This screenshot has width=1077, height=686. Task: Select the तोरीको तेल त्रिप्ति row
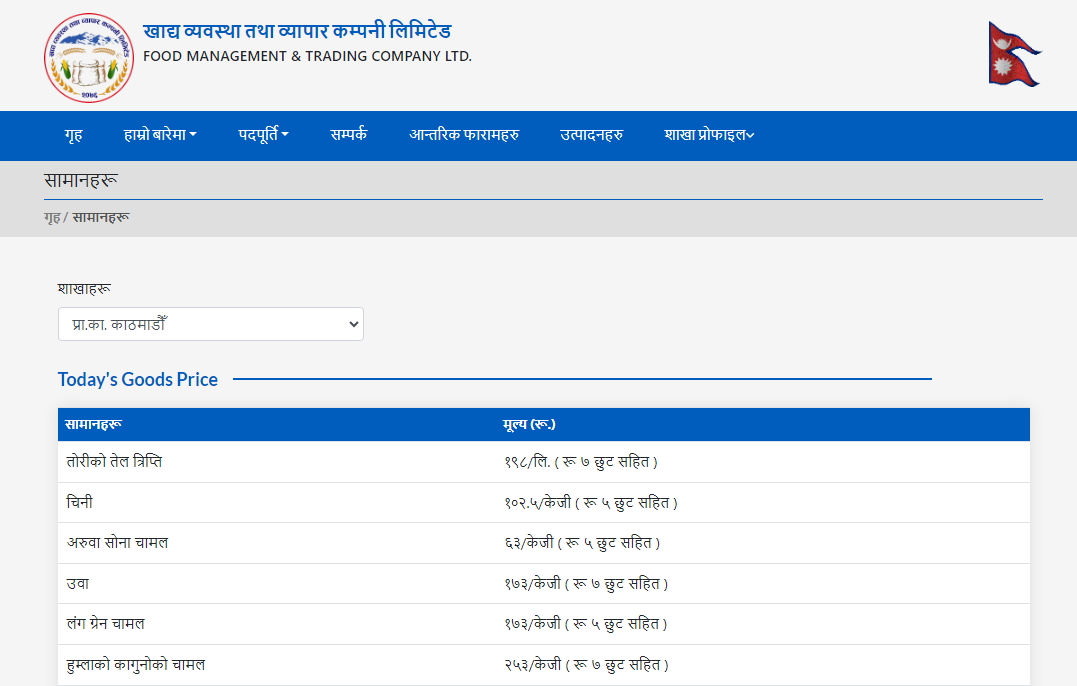[x=114, y=462]
